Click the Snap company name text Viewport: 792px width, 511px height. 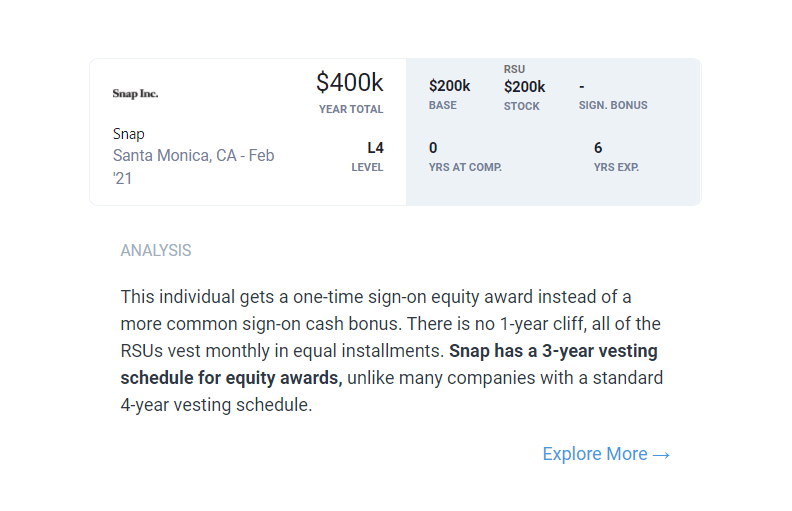click(x=129, y=134)
